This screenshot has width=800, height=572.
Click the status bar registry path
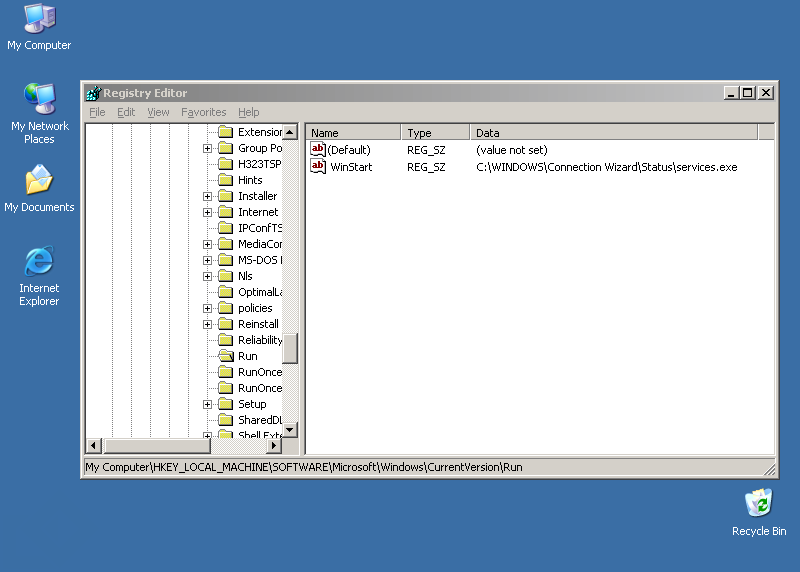click(304, 467)
